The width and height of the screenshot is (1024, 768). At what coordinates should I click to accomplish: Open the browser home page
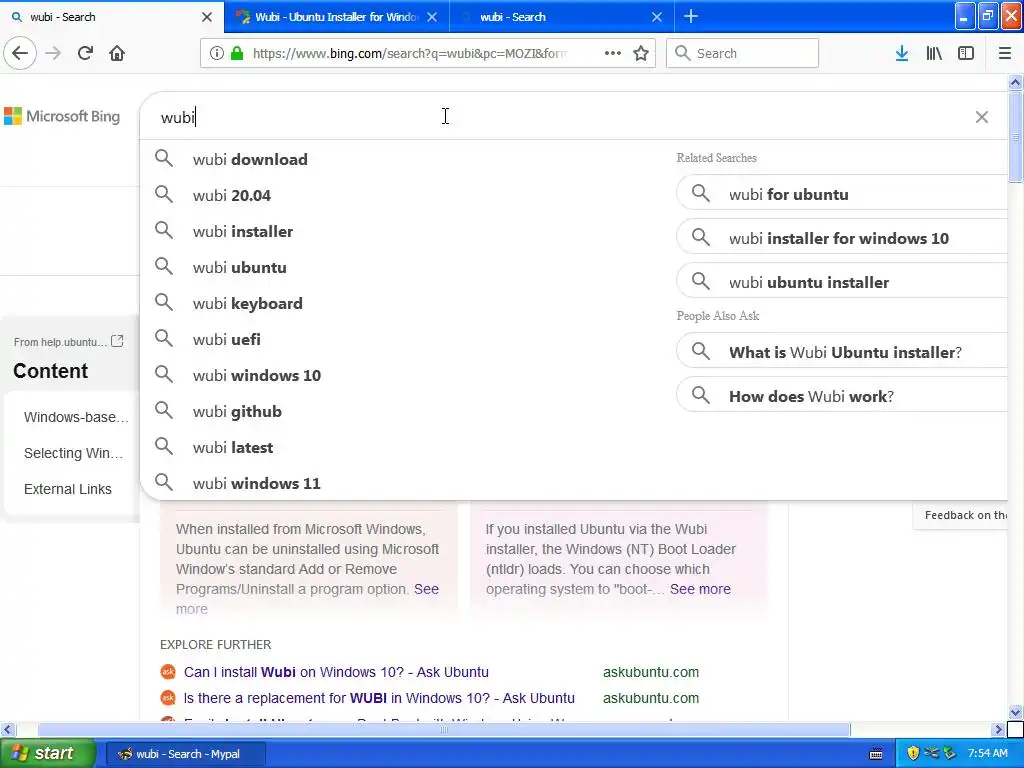117,53
